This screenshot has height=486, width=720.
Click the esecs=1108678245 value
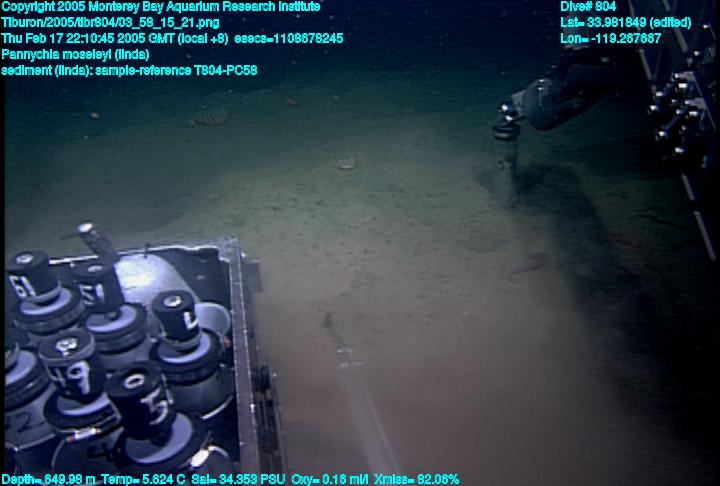pyautogui.click(x=288, y=38)
